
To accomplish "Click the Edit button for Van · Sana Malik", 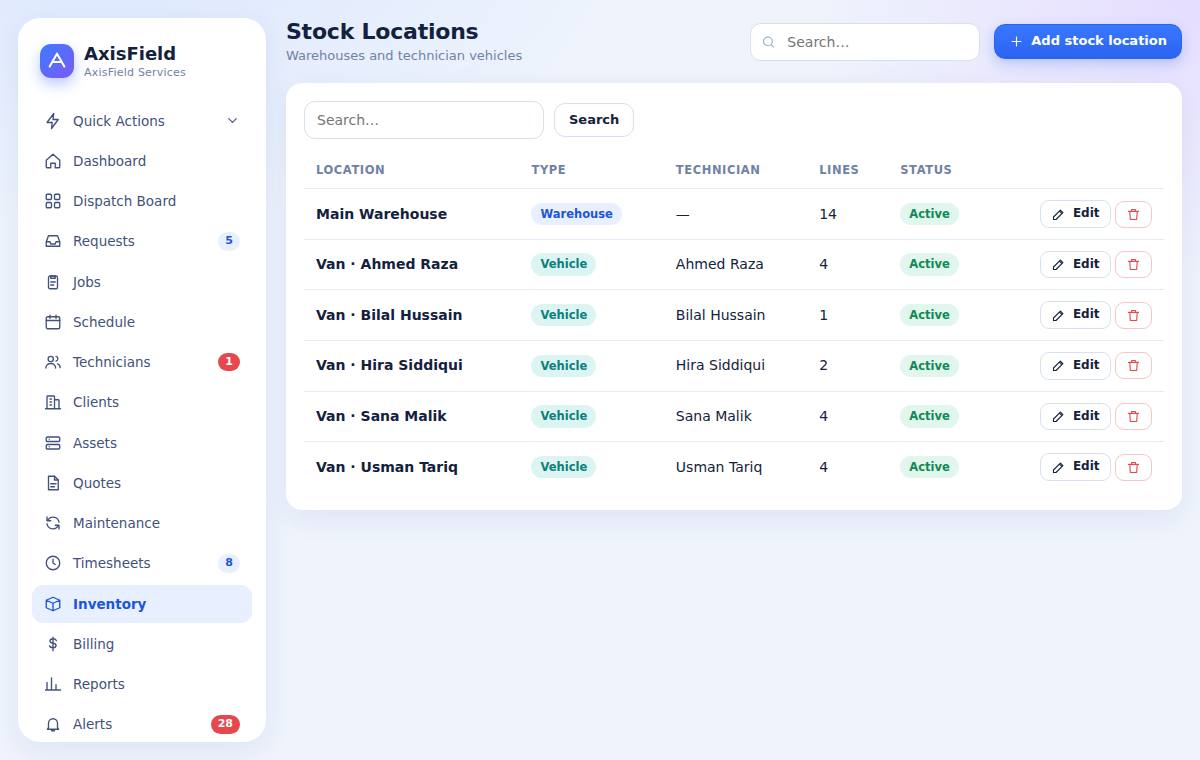I will tap(1075, 416).
